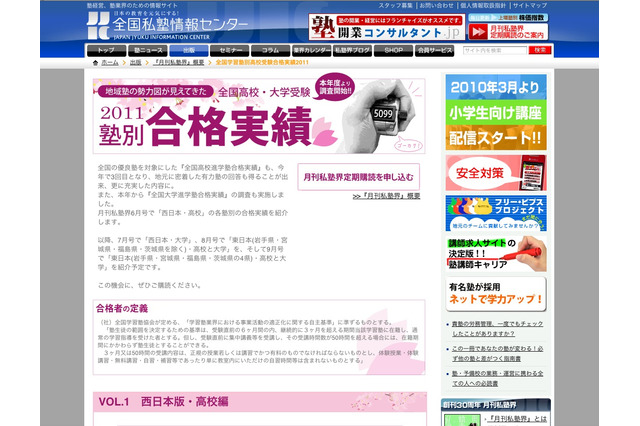640x426 pixels.
Task: Go to ホーム in the breadcrumb
Action: pyautogui.click(x=110, y=62)
